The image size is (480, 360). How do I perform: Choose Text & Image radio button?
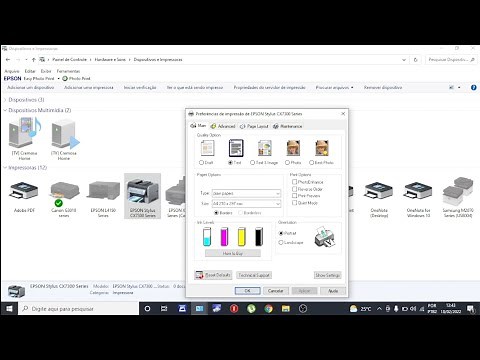coord(252,163)
